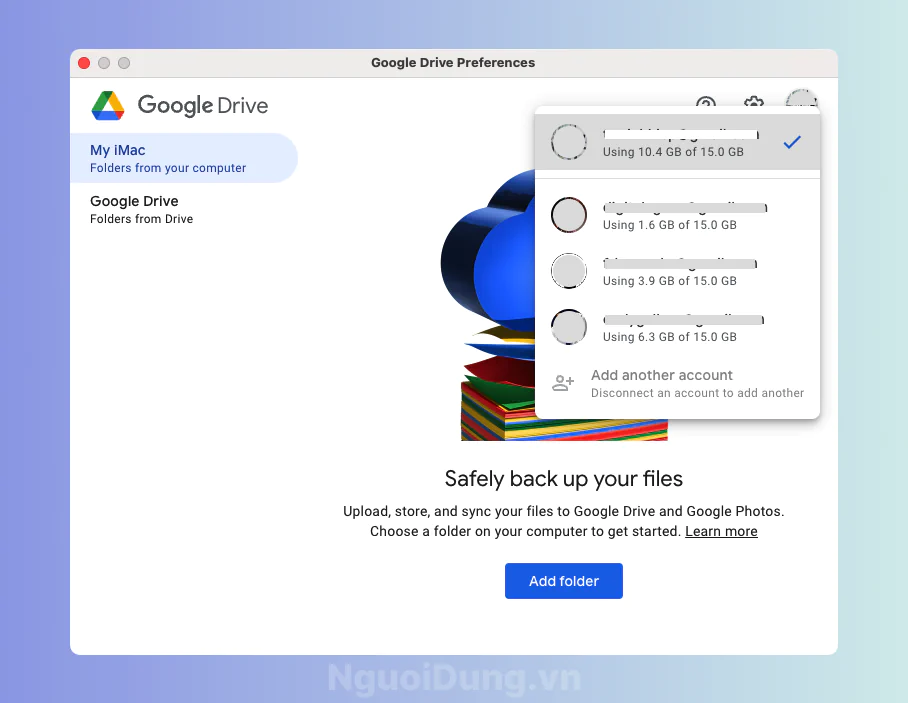Click the 'Safely back up your files' heading
Viewport: 908px width, 703px height.
click(x=564, y=478)
